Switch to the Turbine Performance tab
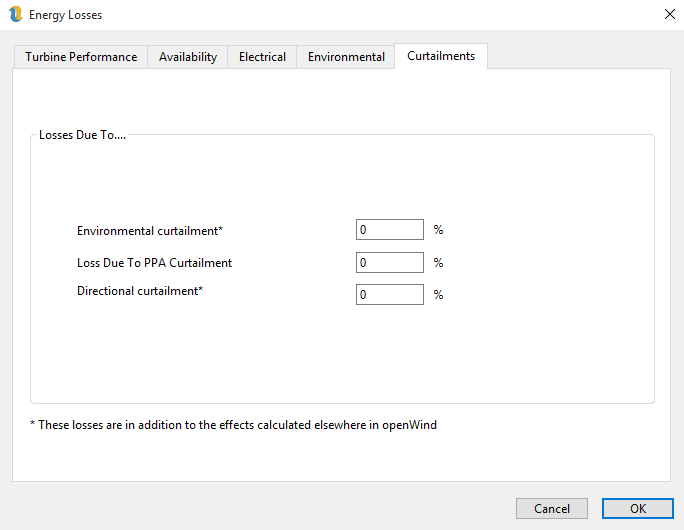The image size is (684, 530). pyautogui.click(x=81, y=57)
